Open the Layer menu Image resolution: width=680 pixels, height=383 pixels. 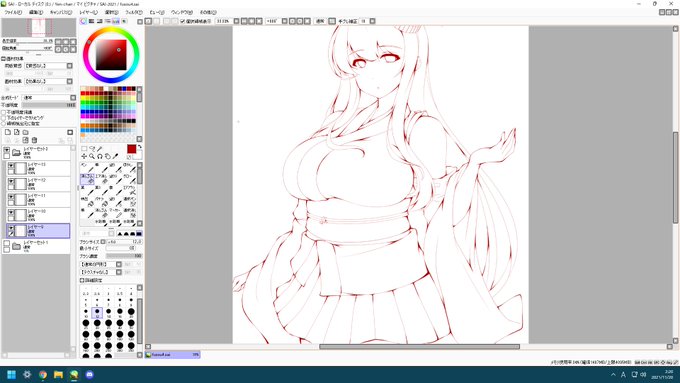click(x=88, y=13)
